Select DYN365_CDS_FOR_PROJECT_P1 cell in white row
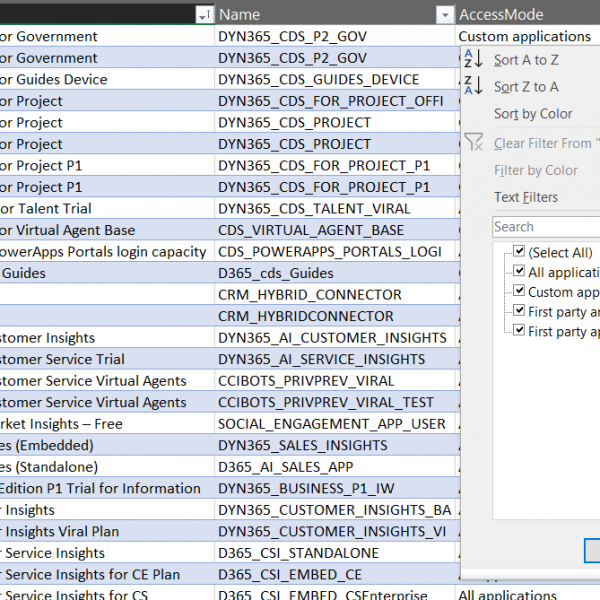This screenshot has width=600, height=600. click(335, 165)
